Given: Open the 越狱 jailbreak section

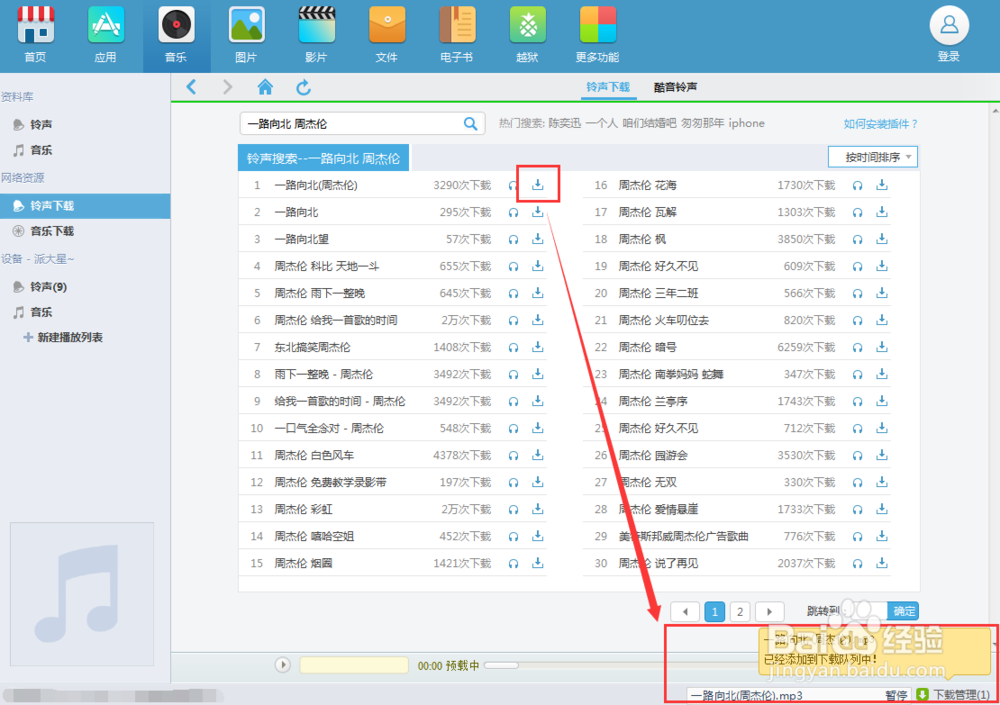Looking at the screenshot, I should [527, 35].
